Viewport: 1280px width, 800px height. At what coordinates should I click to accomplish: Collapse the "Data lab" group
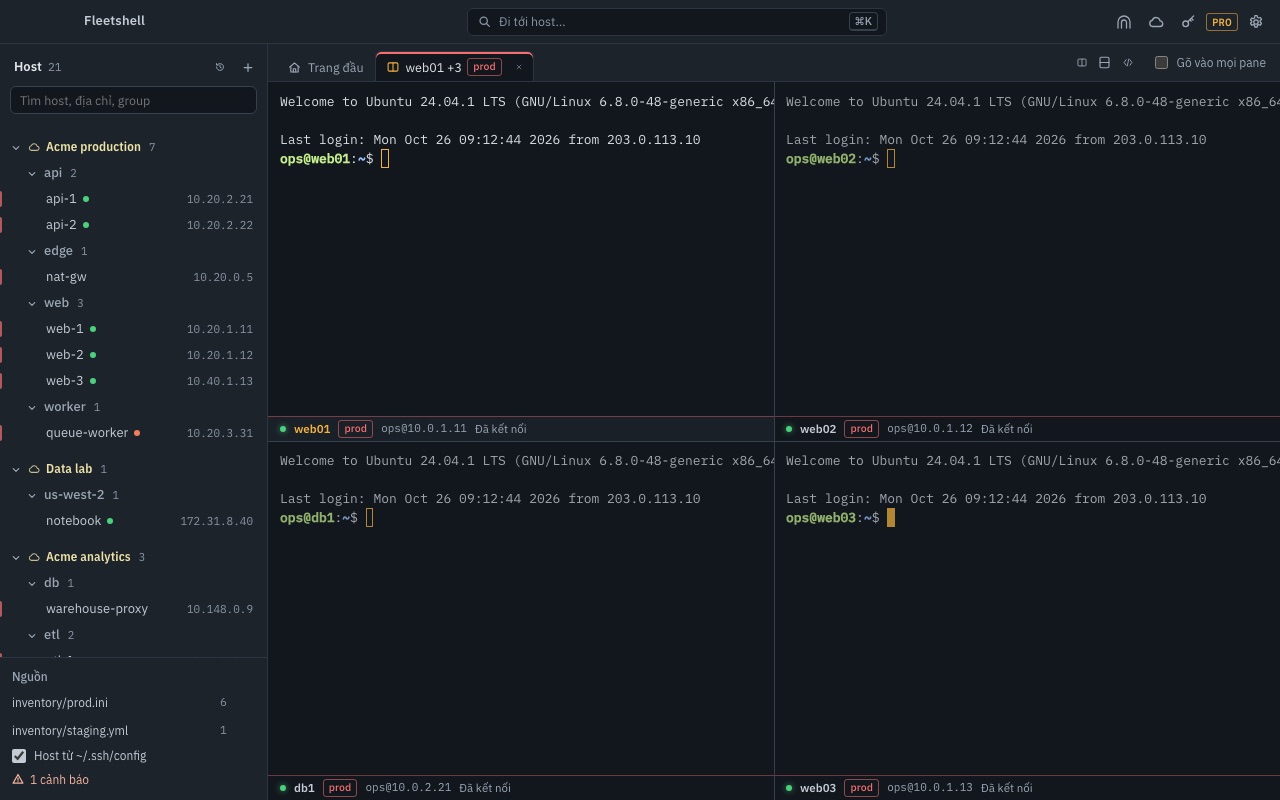pos(16,469)
